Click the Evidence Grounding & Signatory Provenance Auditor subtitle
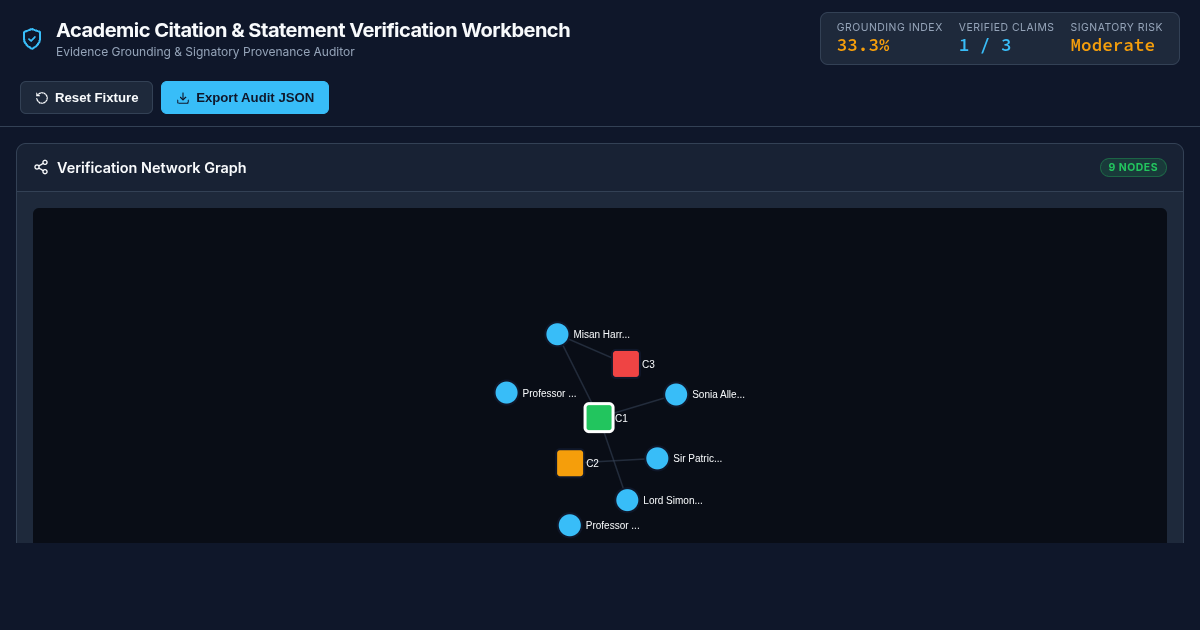Viewport: 1200px width, 630px height. tap(205, 52)
